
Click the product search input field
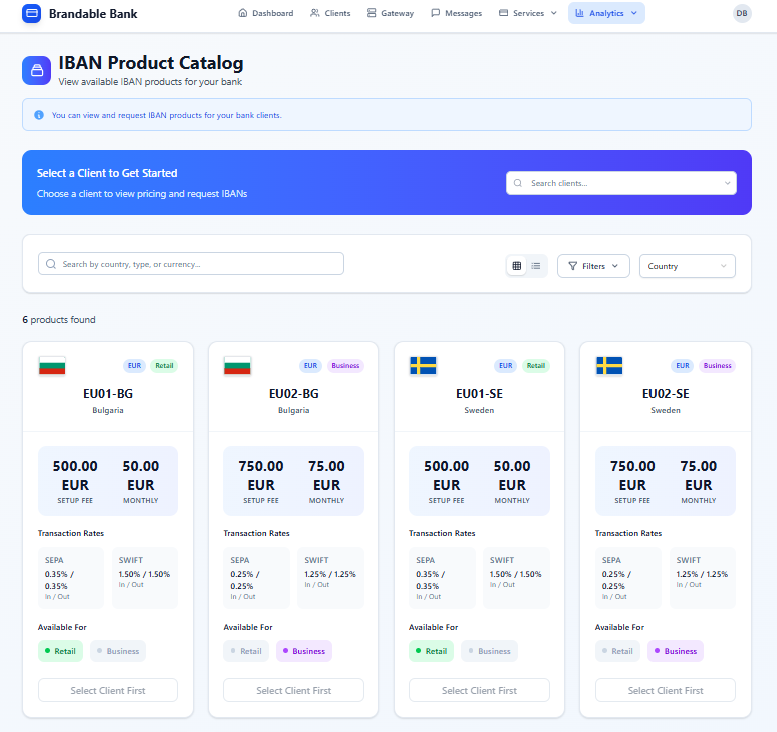coord(191,264)
